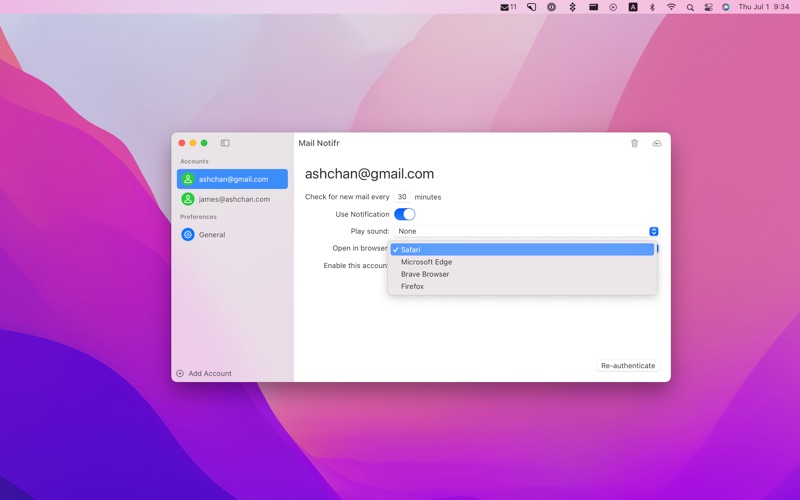800x500 pixels.
Task: Click the cloud icon in the title bar
Action: click(657, 143)
